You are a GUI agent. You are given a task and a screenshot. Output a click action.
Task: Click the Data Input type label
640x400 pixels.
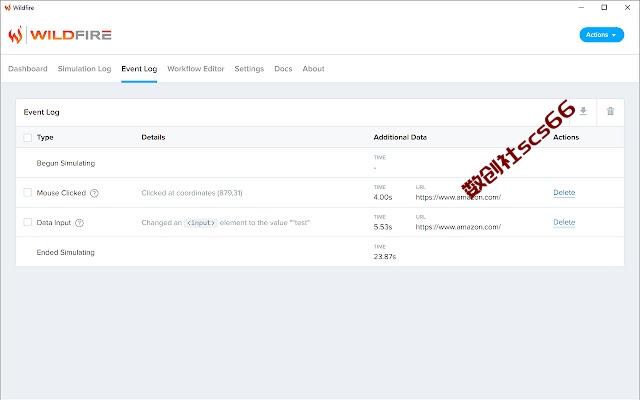pos(54,222)
